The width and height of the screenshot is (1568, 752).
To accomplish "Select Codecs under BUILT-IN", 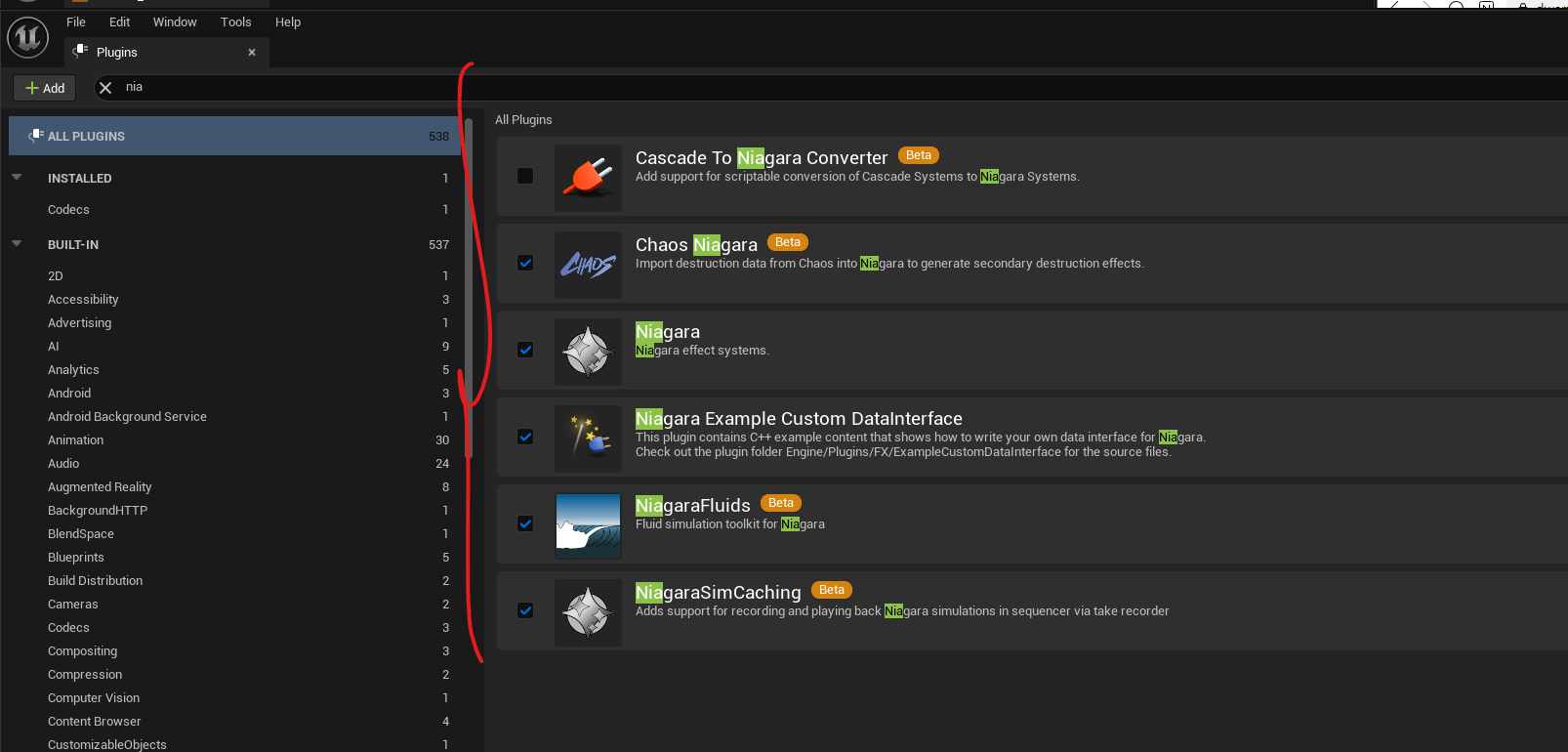I will (x=234, y=627).
